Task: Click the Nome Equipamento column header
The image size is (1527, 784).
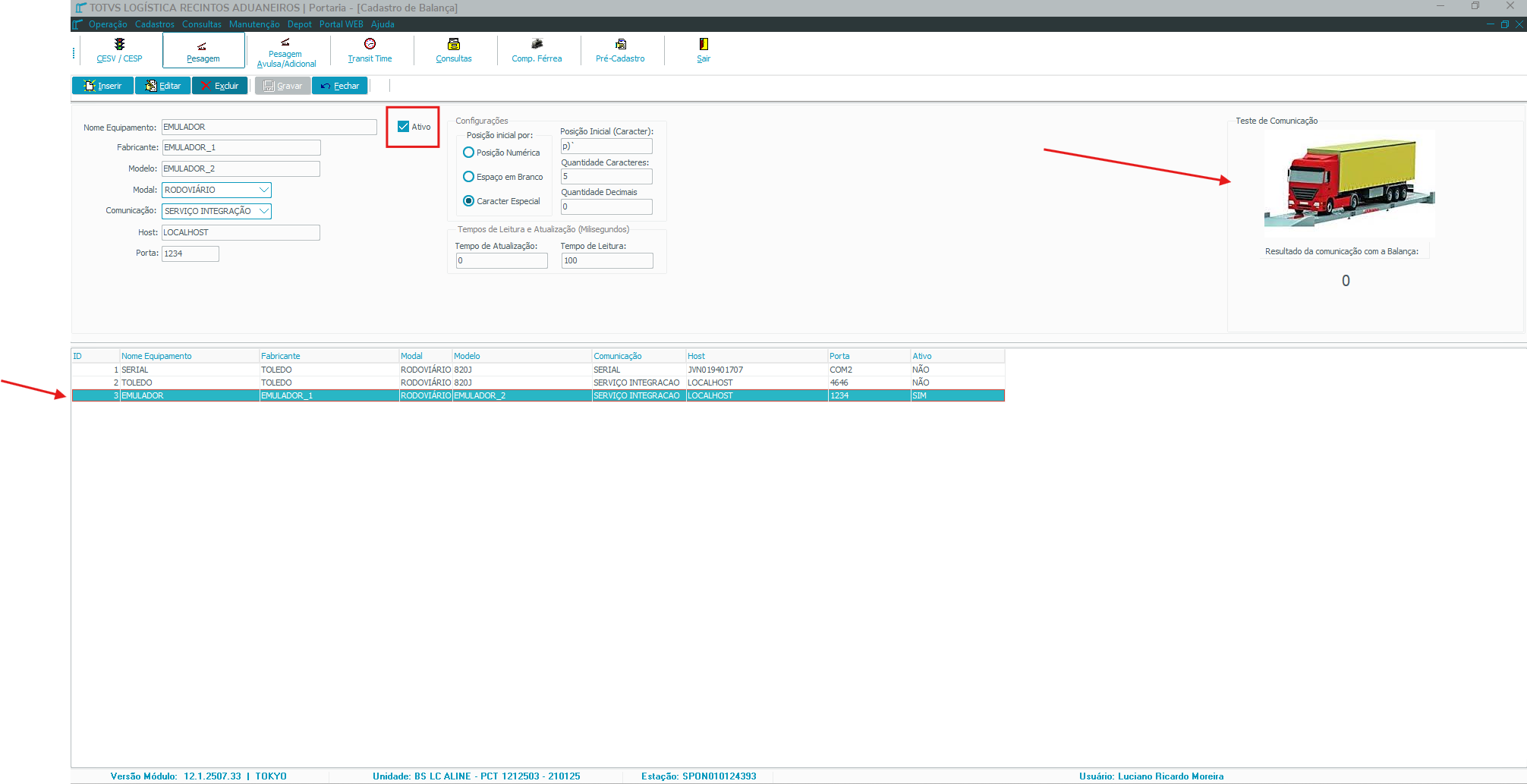Action: (x=189, y=356)
